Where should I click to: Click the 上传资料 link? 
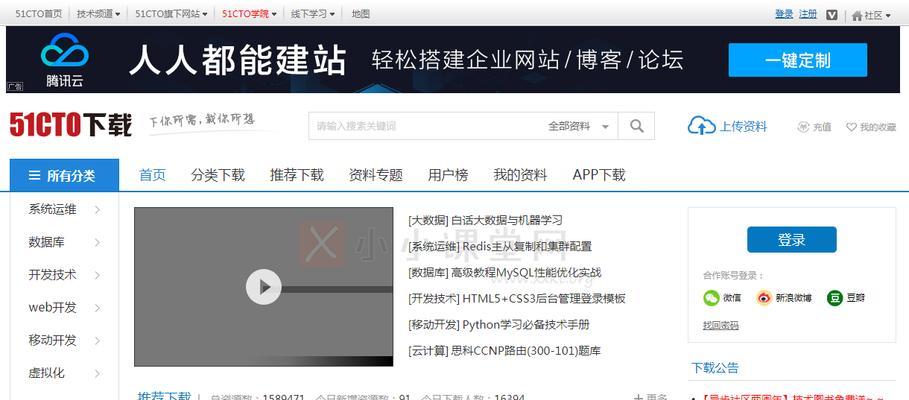tap(743, 126)
